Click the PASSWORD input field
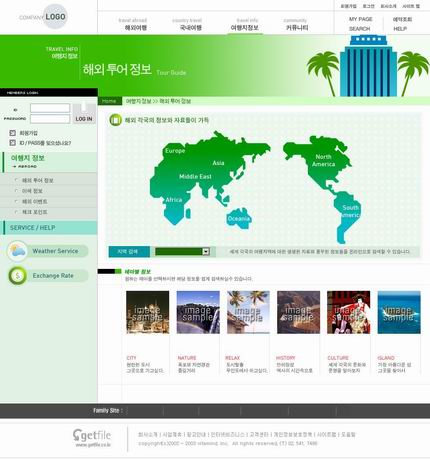The image size is (430, 459). pos(50,119)
